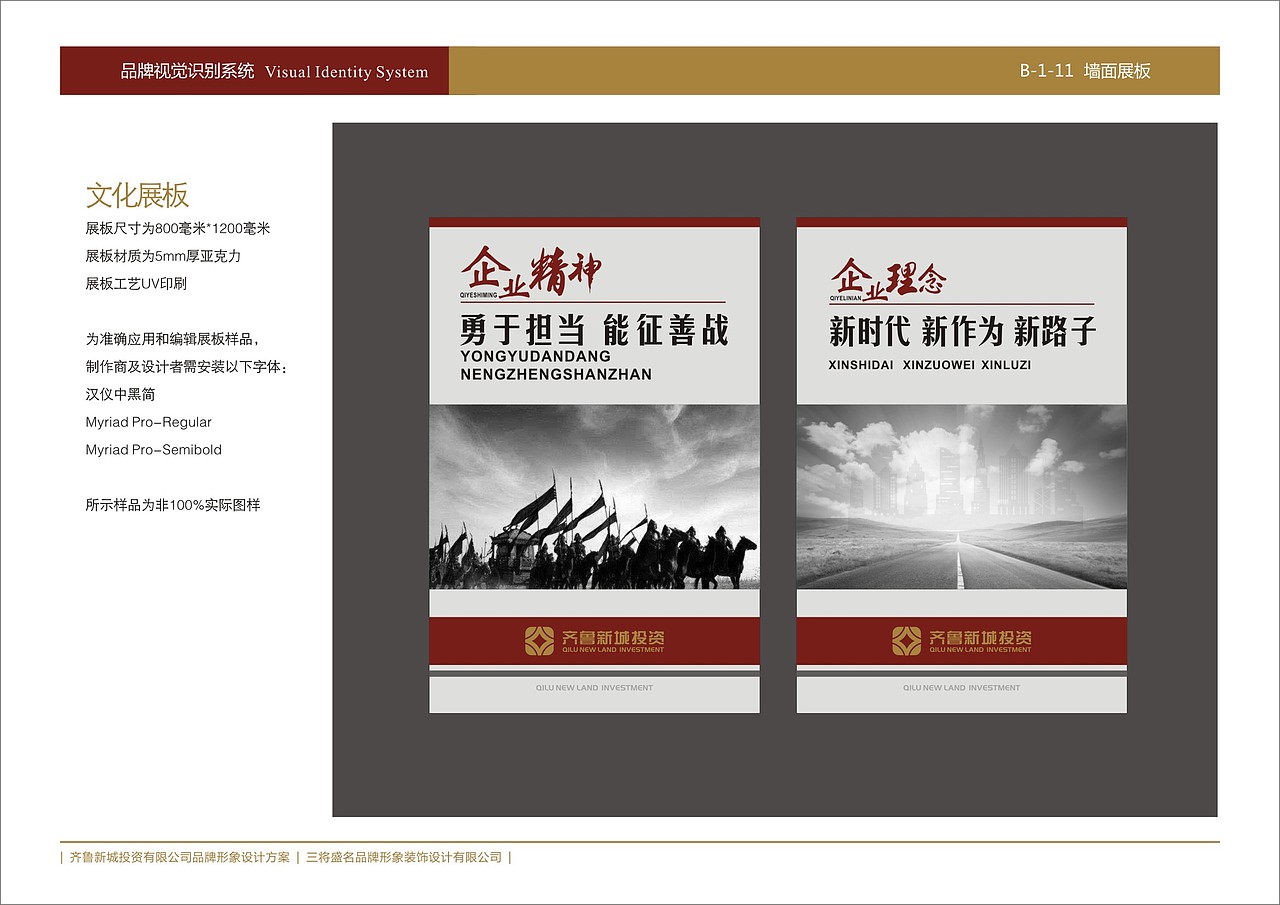1280x905 pixels.
Task: Click the highway cityscape photo on right poster
Action: [x=960, y=500]
